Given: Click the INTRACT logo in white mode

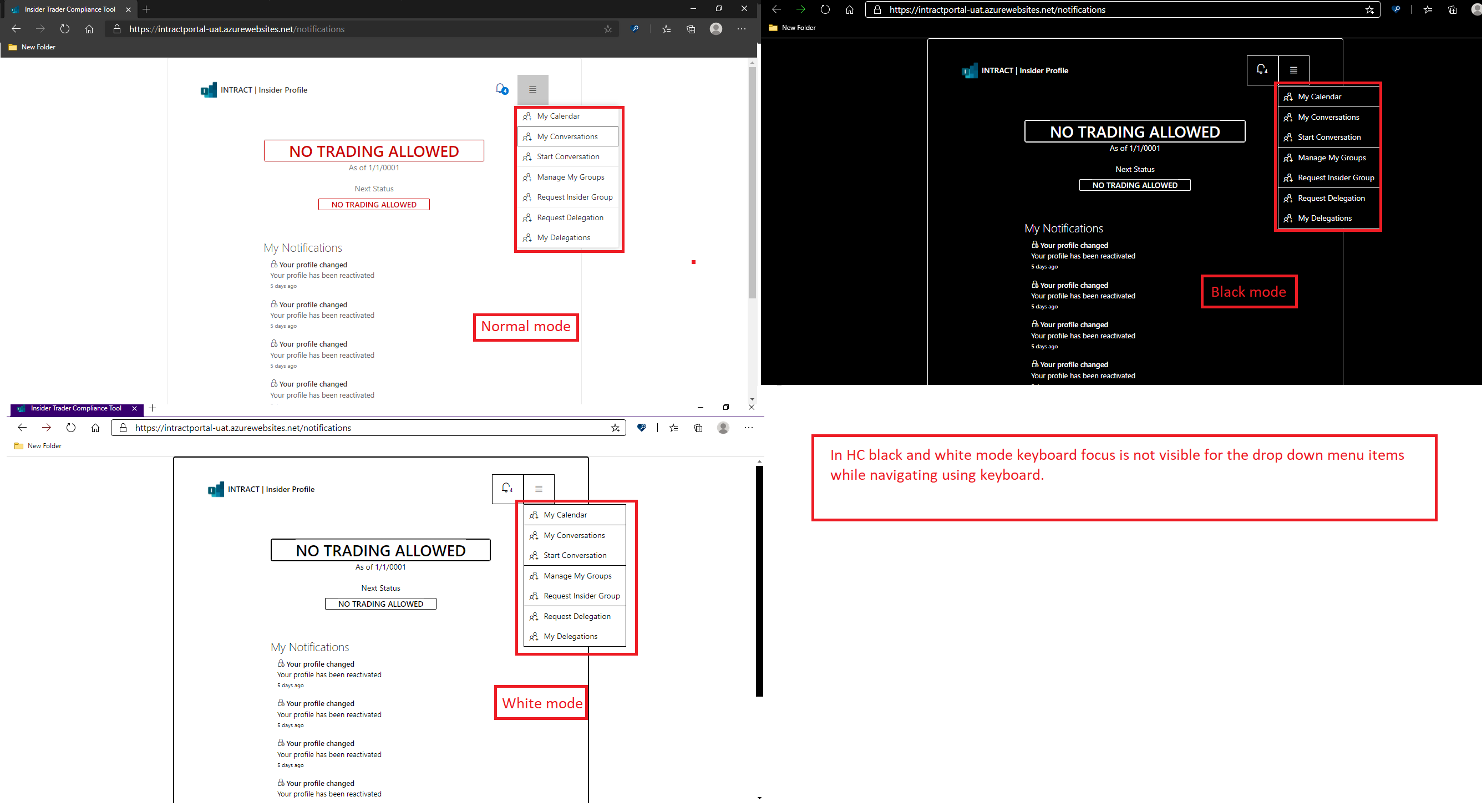Looking at the screenshot, I should coord(216,489).
